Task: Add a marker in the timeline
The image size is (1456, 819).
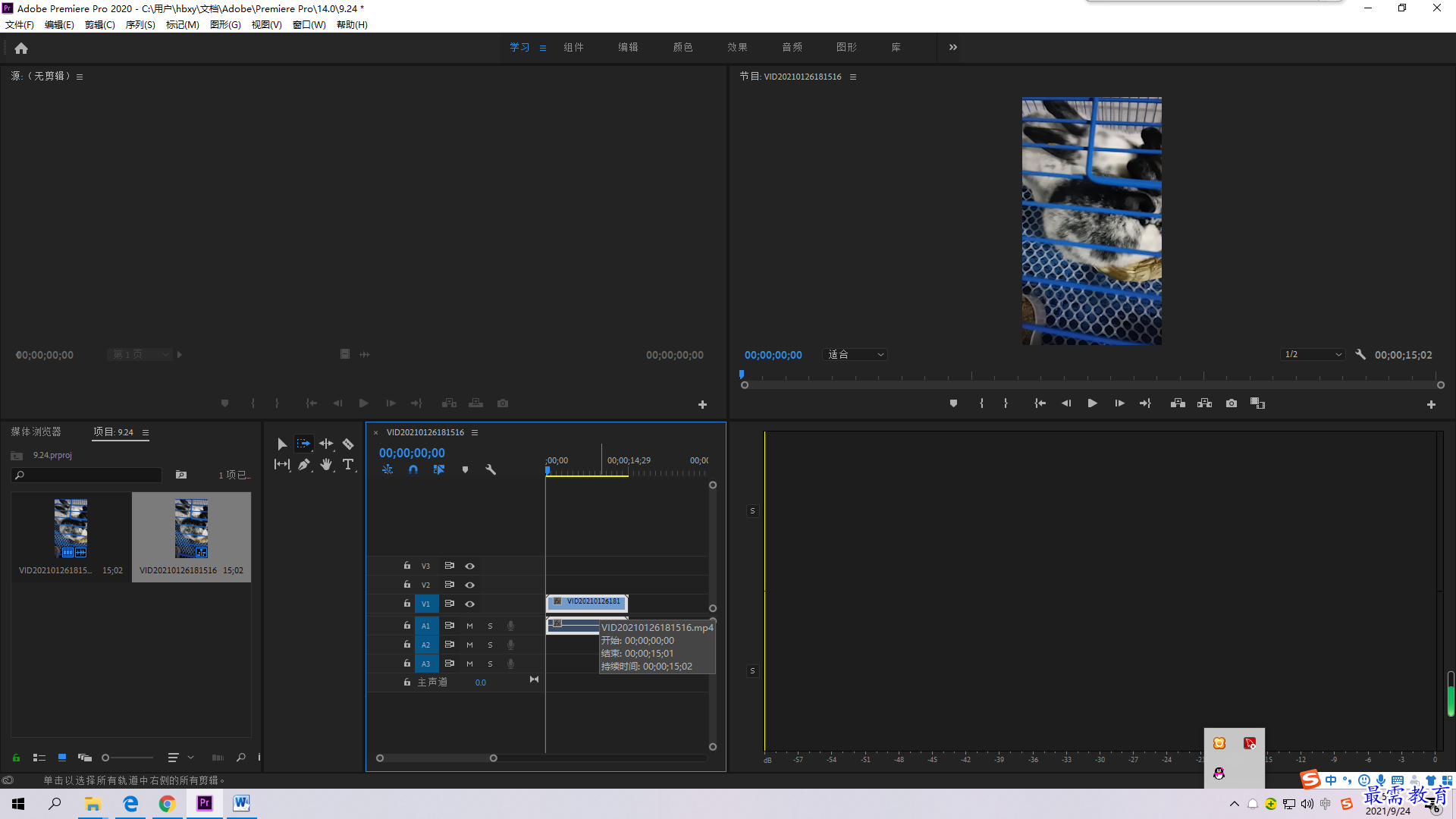Action: 465,469
